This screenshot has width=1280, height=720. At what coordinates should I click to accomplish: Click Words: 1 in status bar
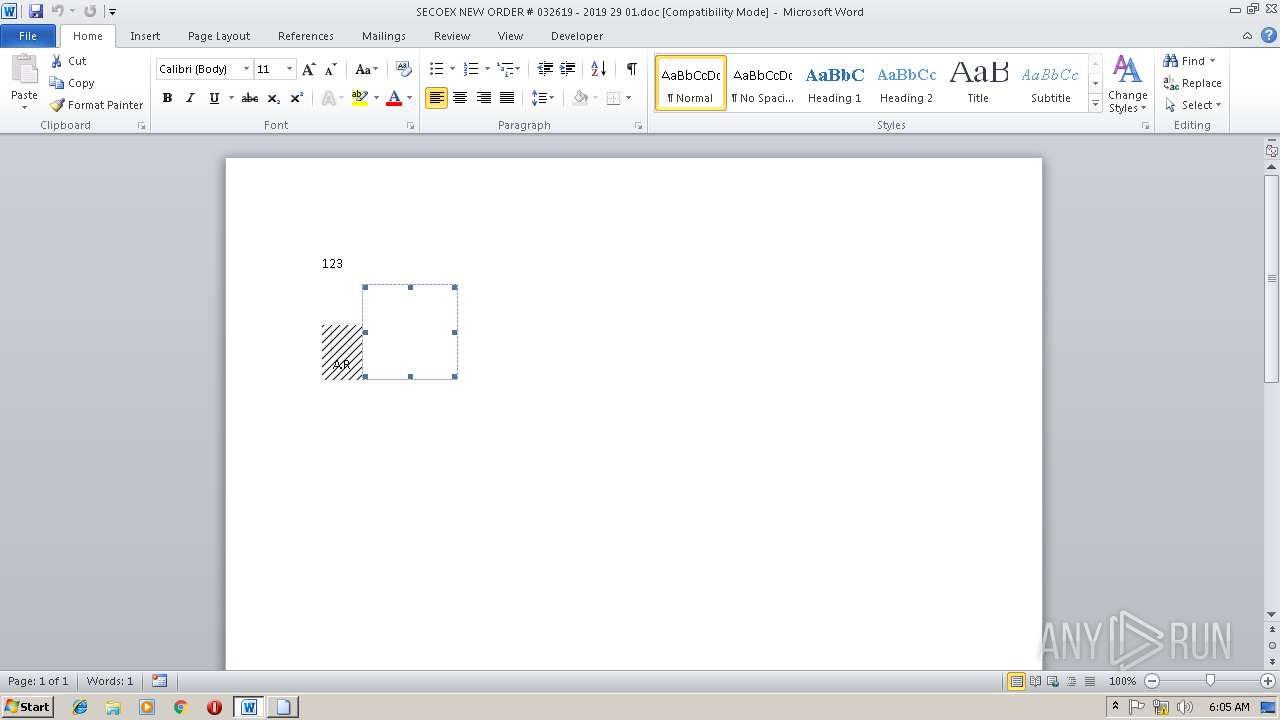(110, 681)
